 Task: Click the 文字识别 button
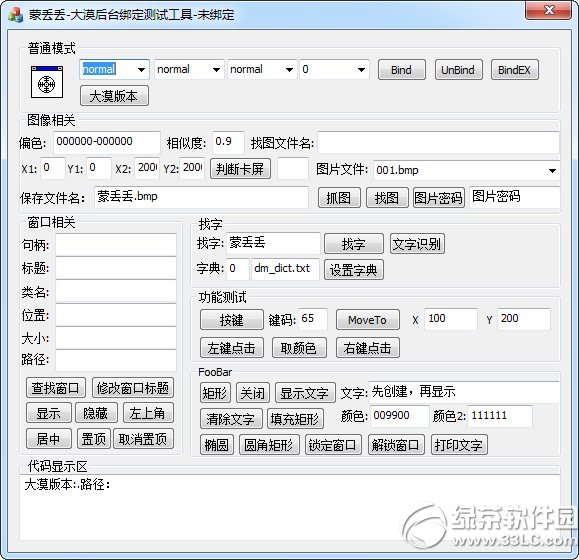coord(417,244)
